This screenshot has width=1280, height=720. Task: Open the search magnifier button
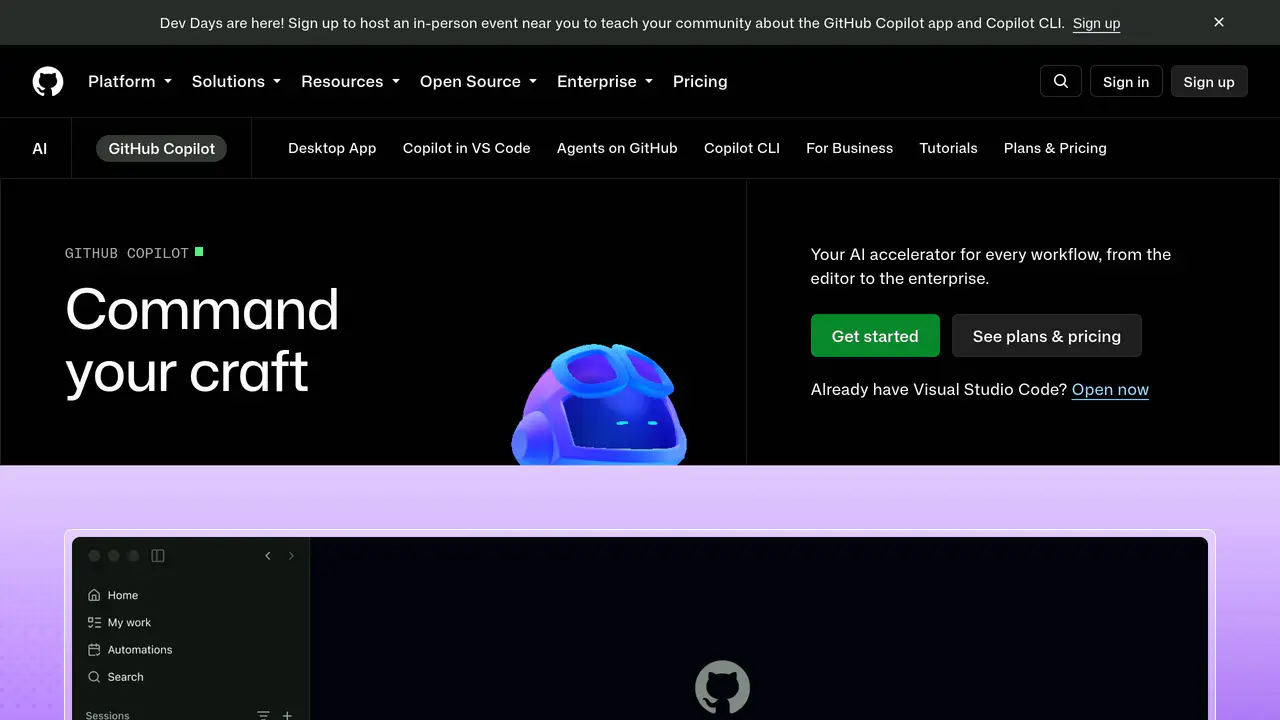click(1061, 81)
